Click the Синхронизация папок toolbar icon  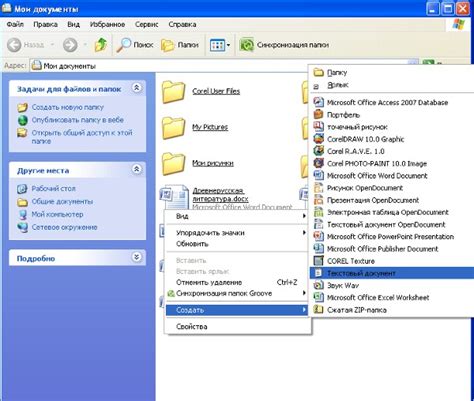click(x=284, y=45)
